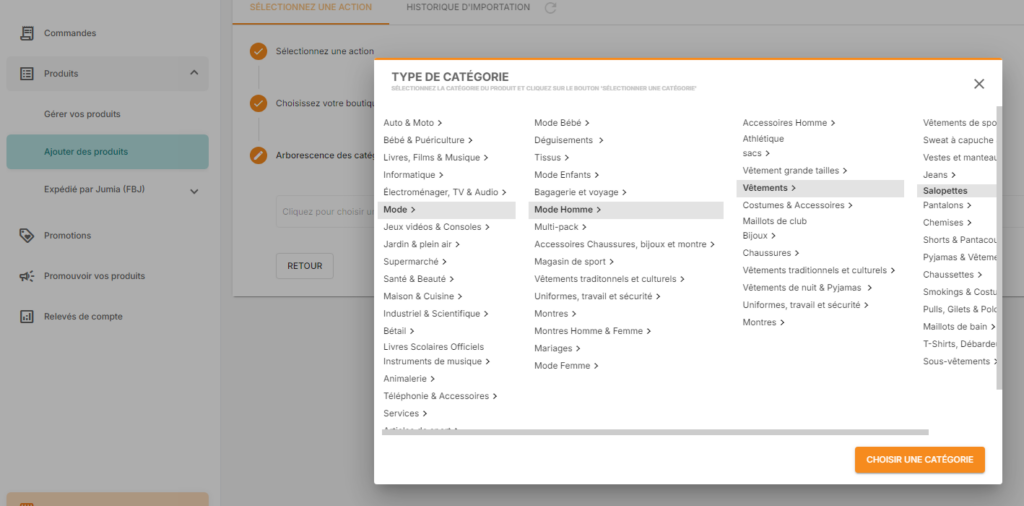The image size is (1024, 506).
Task: Switch to Historique d'importation tab
Action: pos(468,8)
